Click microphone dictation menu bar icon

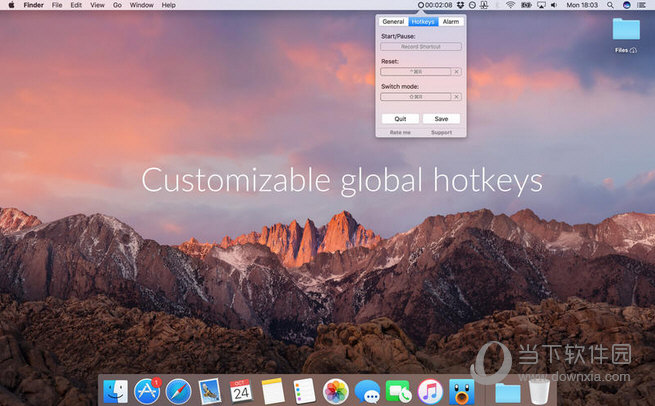[484, 5]
